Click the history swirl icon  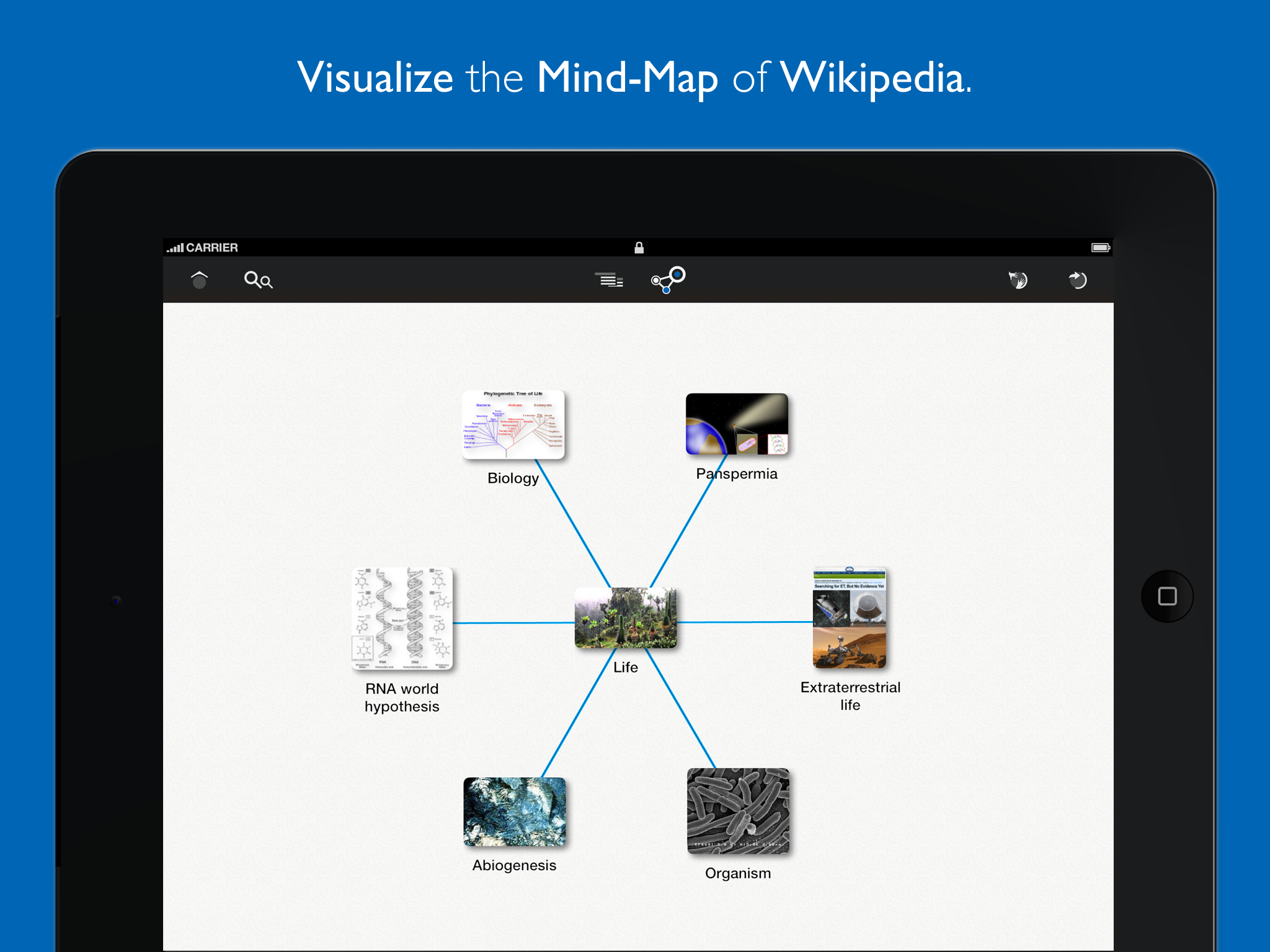(x=1018, y=280)
